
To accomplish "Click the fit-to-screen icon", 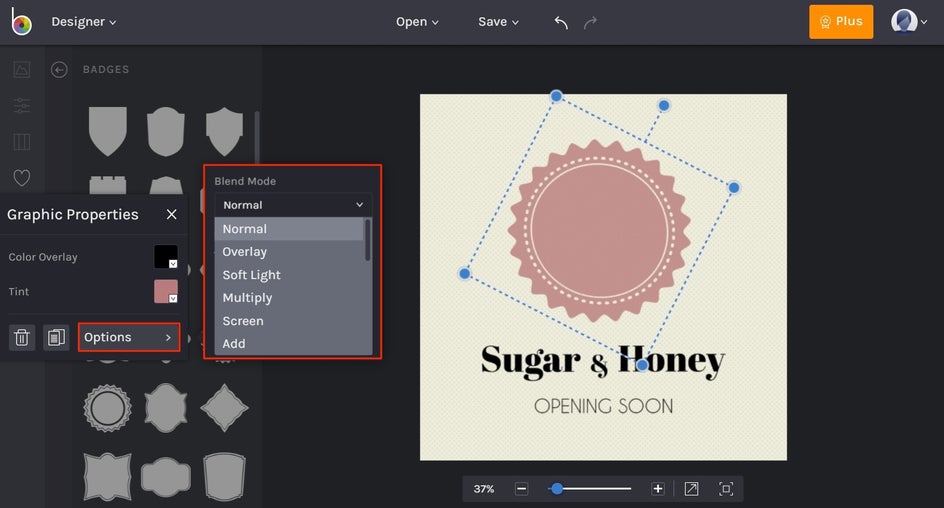I will click(x=726, y=489).
